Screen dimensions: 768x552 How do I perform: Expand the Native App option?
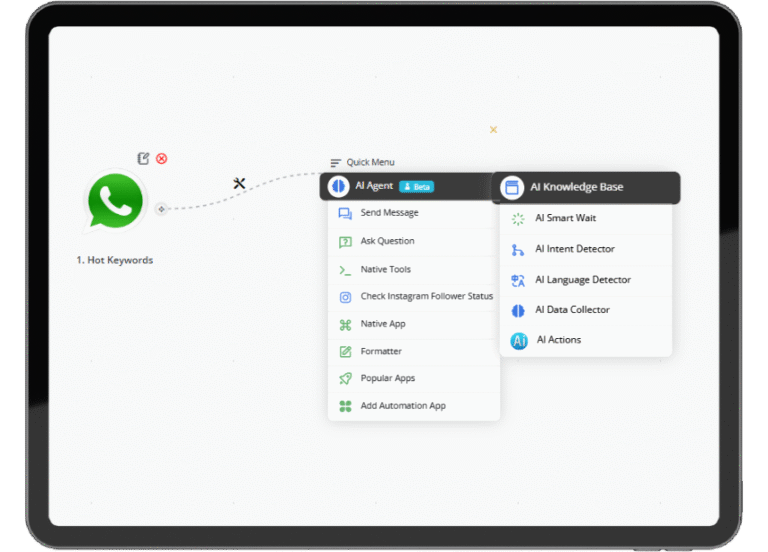[x=383, y=324]
